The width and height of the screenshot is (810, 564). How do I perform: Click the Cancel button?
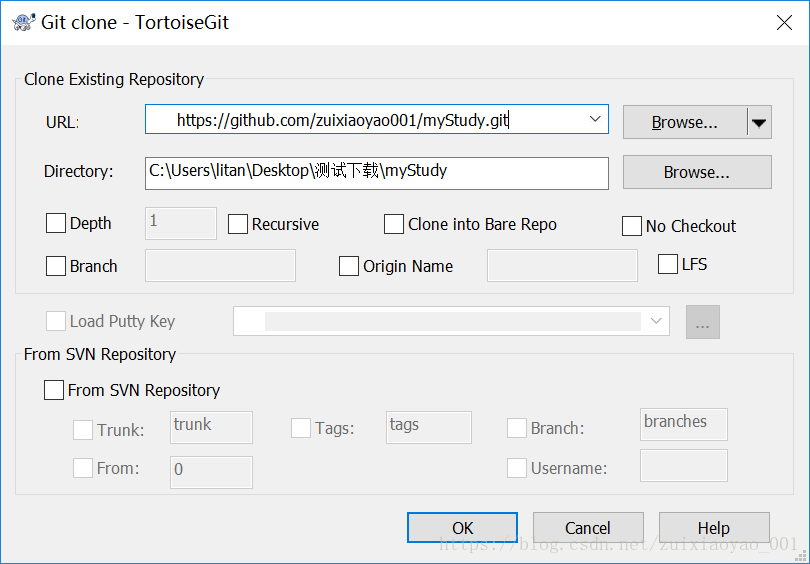588,528
